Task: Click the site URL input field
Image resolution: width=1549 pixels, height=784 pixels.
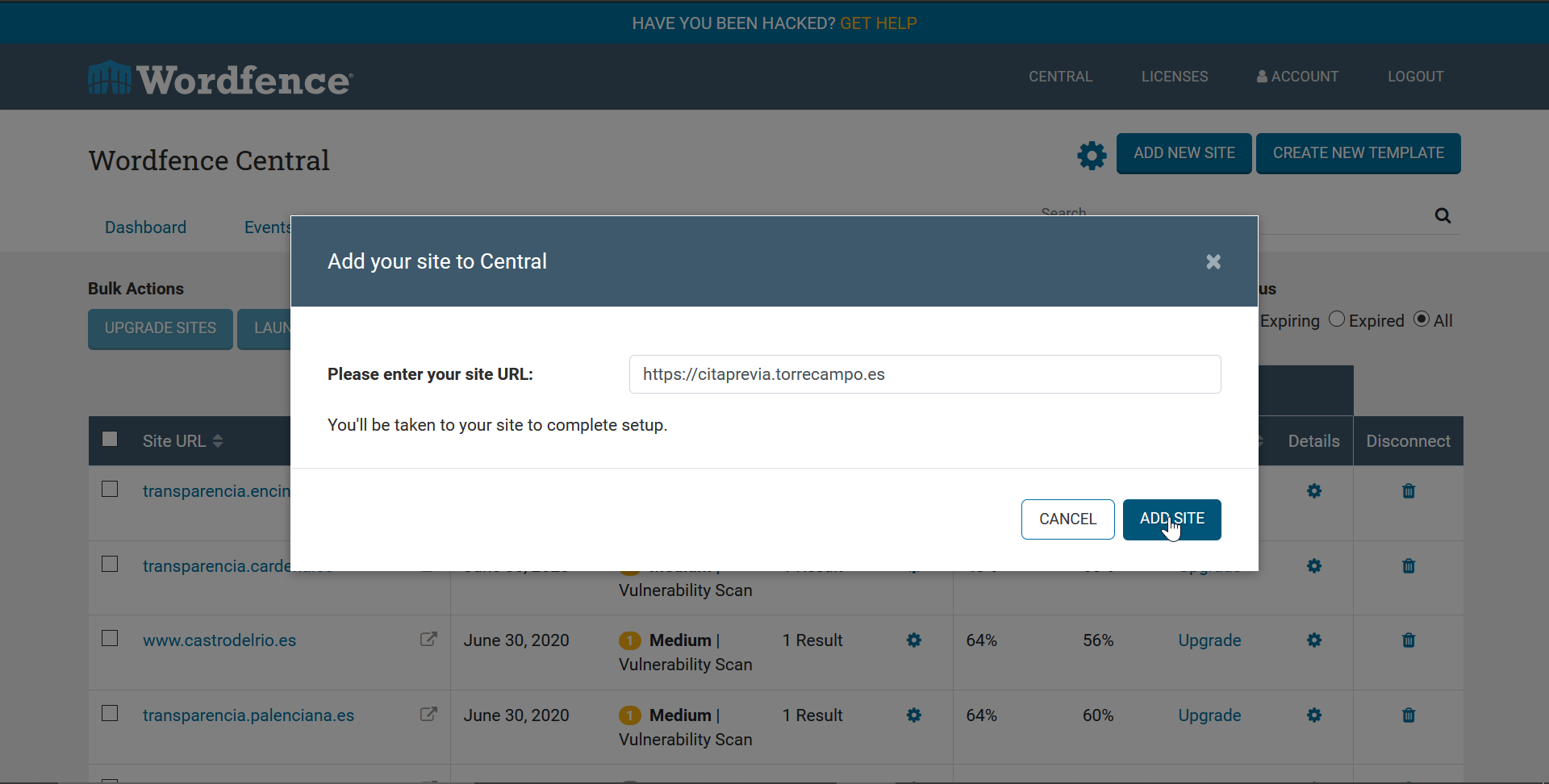Action: (925, 374)
